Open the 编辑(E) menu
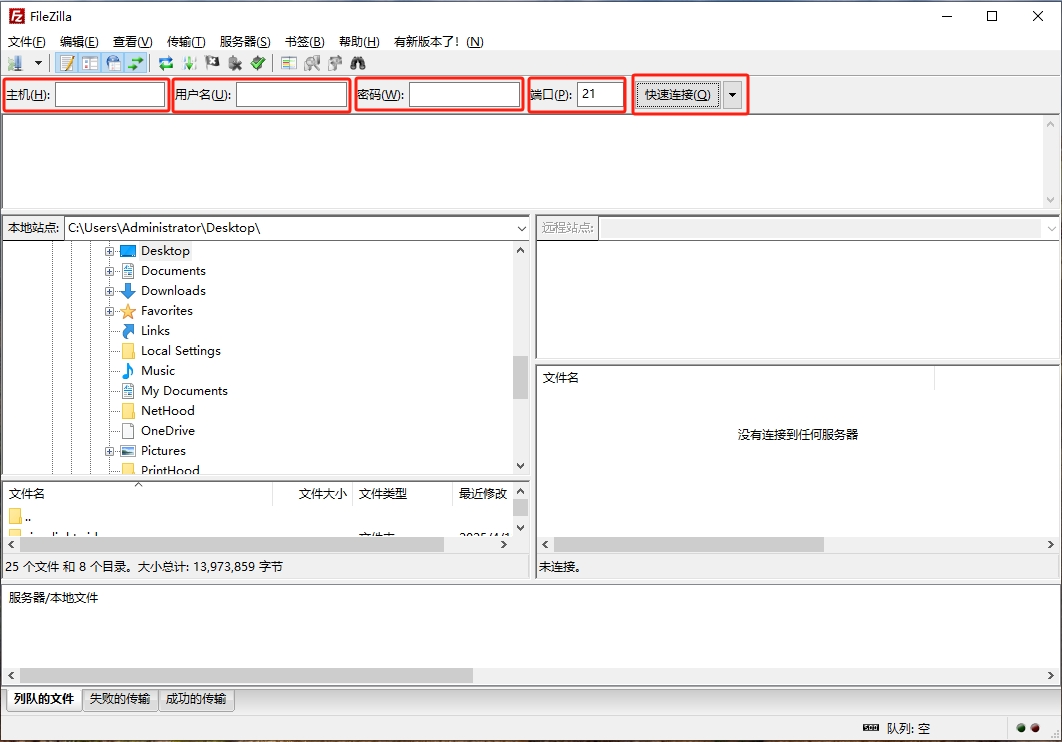Screen dimensions: 1062x742 79,42
